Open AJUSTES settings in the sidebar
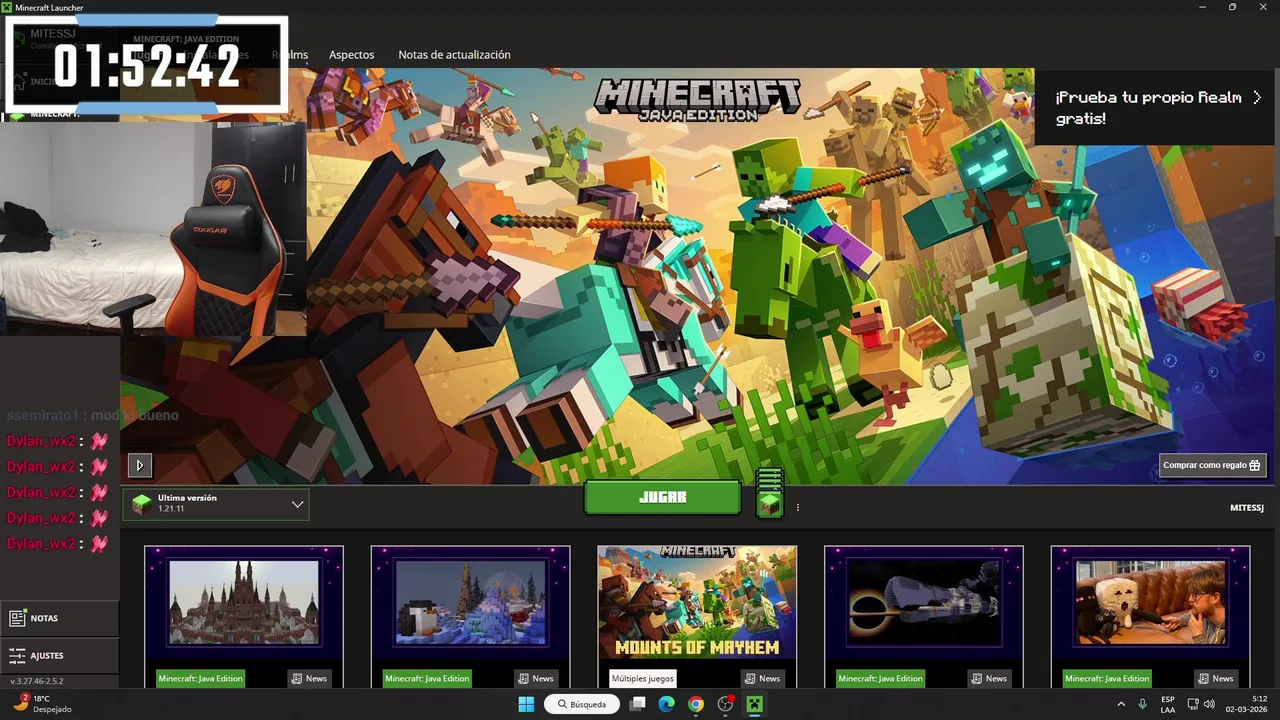Screen dimensions: 1280x720 (60, 656)
